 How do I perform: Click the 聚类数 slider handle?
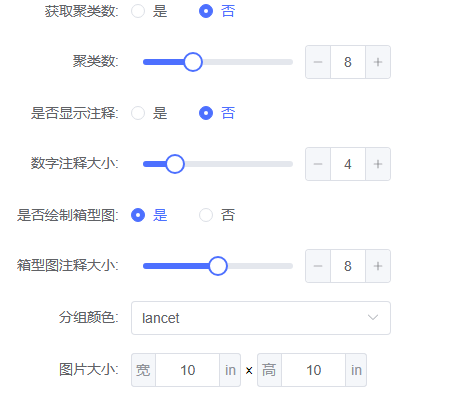point(193,62)
